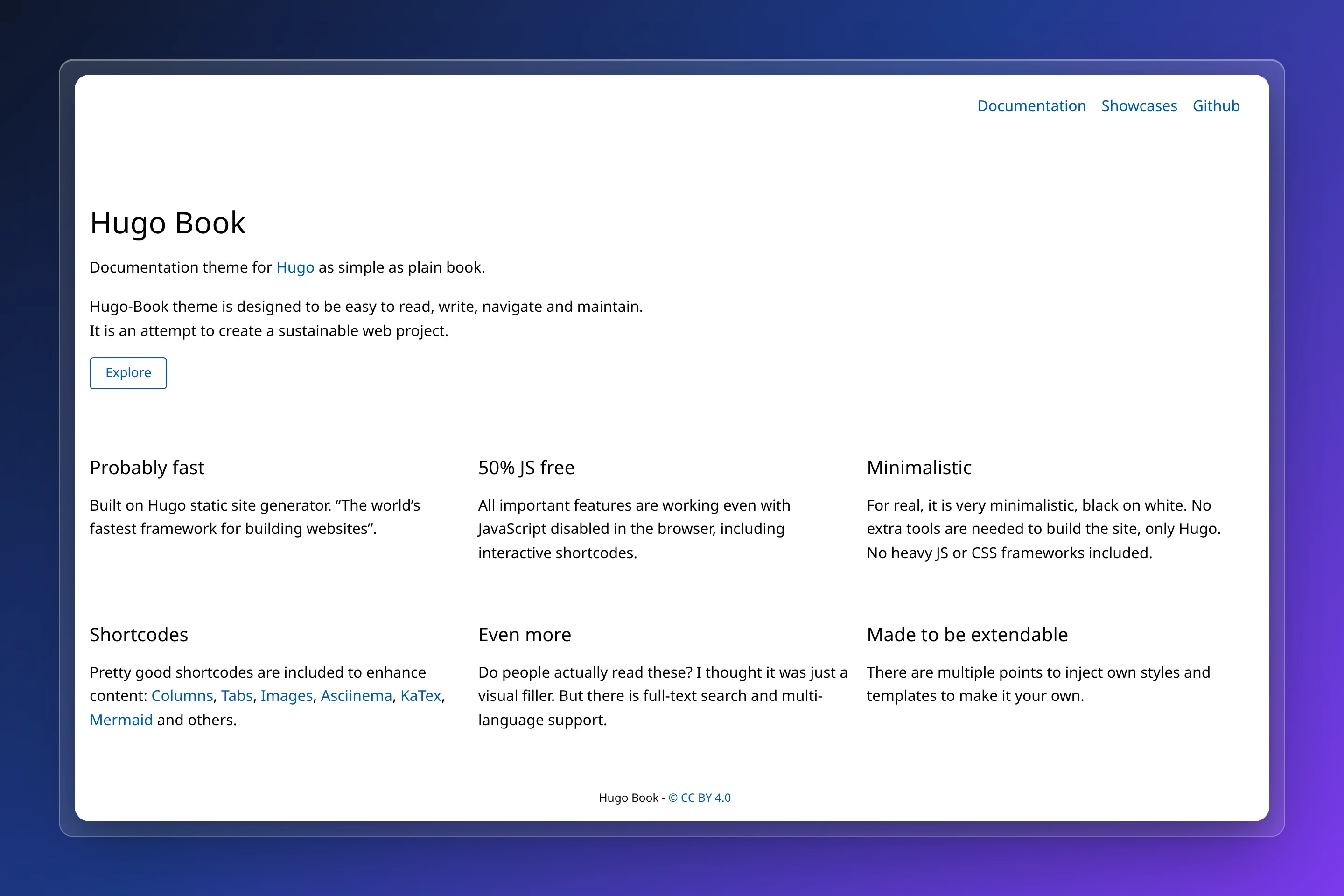Click the Made to be extendable heading
This screenshot has width=1344, height=896.
coord(967,634)
